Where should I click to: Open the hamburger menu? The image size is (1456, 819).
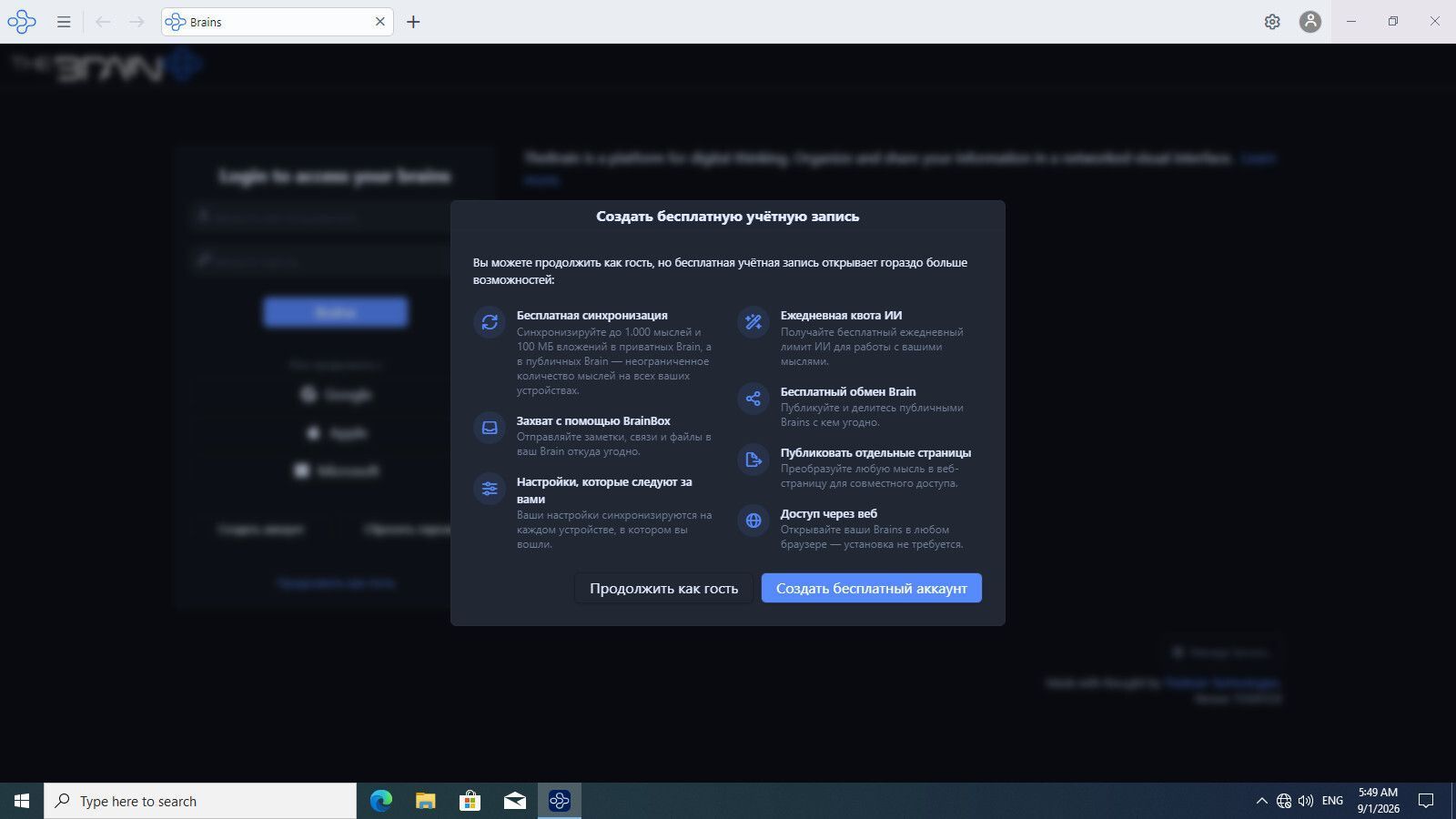(64, 22)
